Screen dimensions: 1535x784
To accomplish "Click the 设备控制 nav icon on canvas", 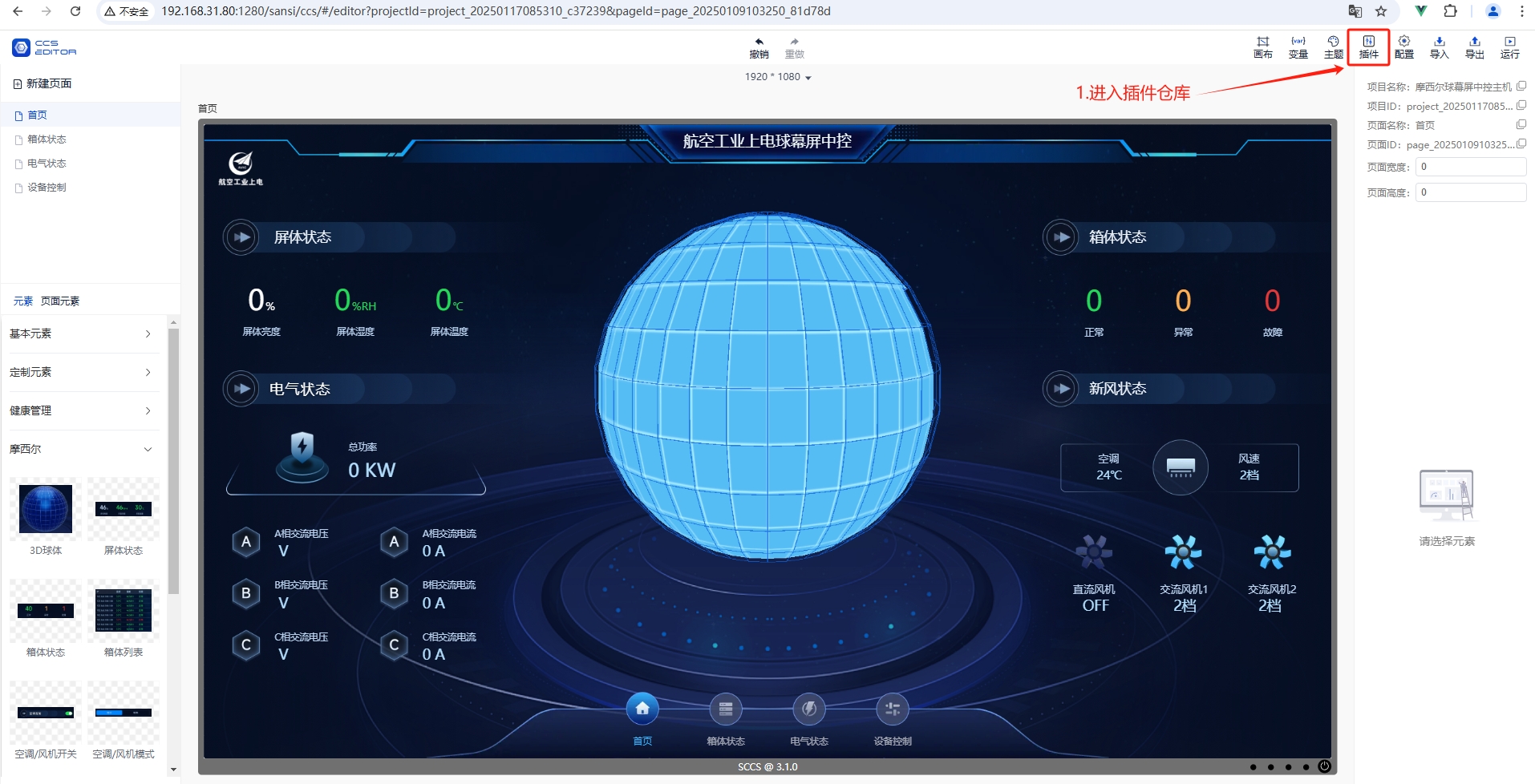I will (x=893, y=709).
